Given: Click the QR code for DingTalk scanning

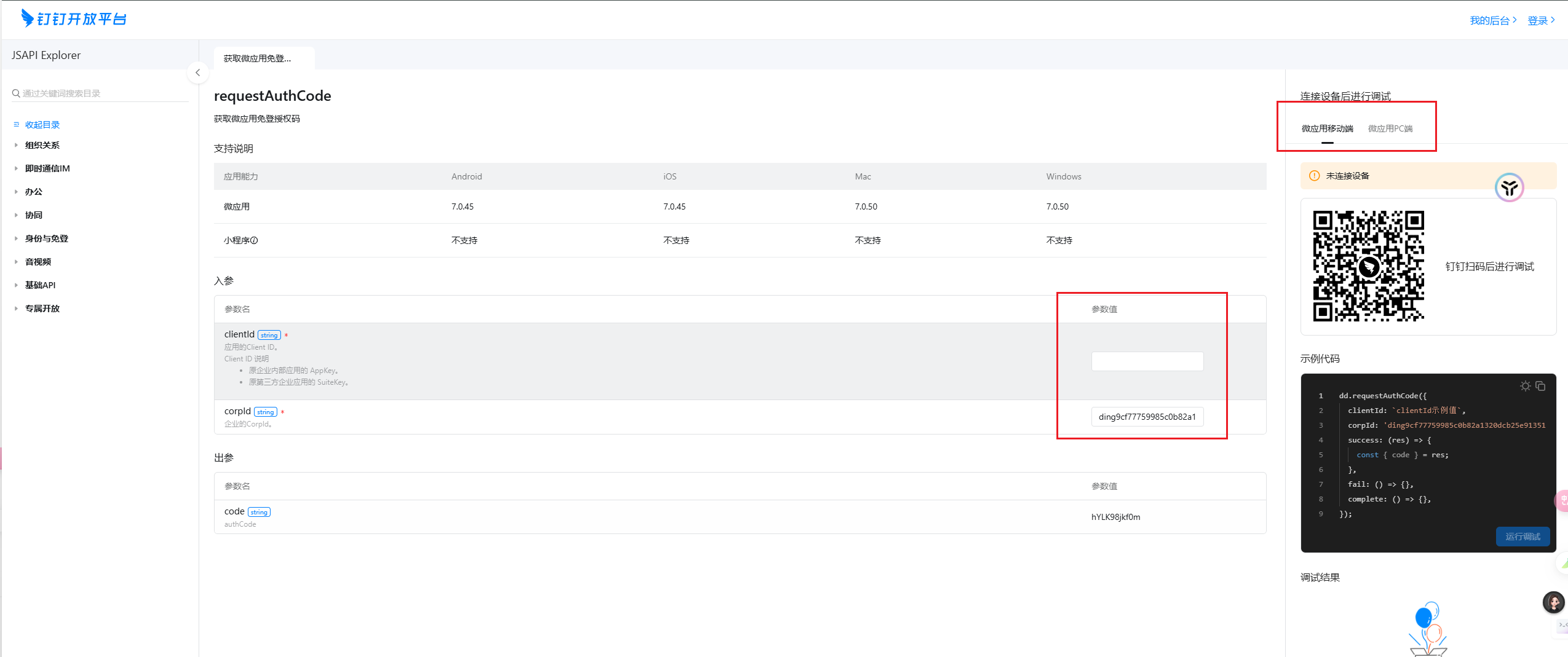Looking at the screenshot, I should 1369,266.
